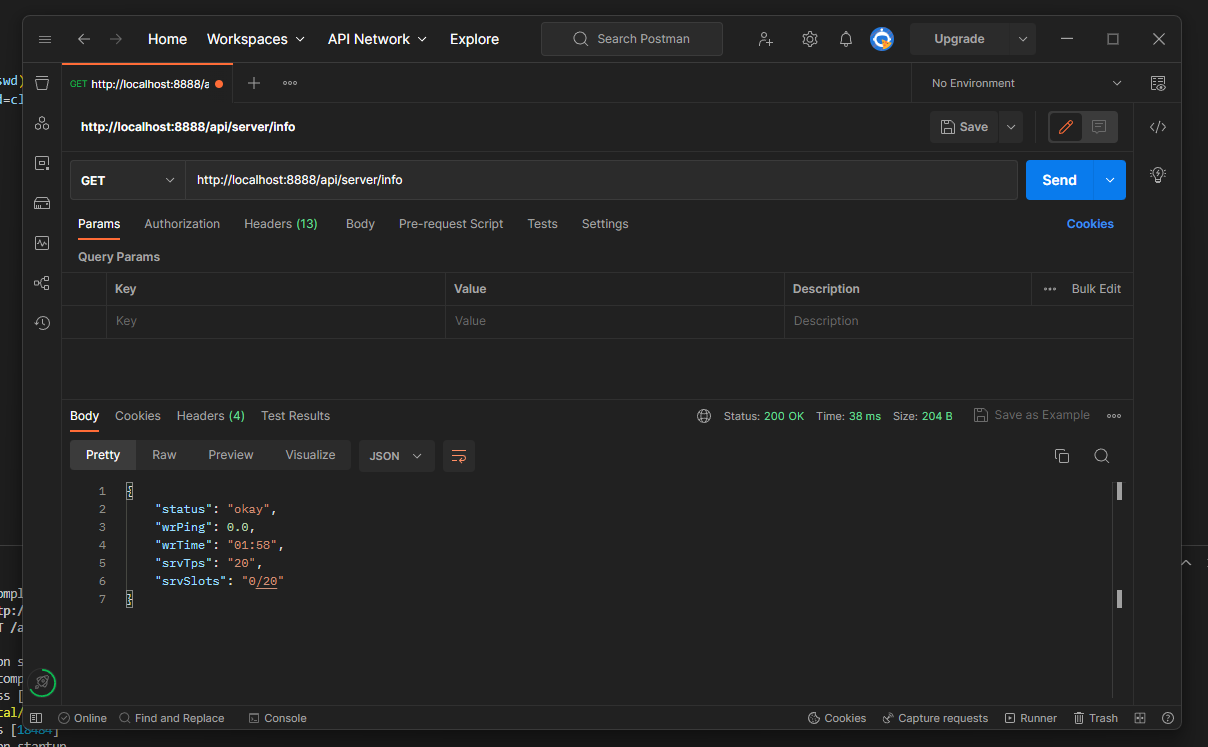Open the network globe icon
The width and height of the screenshot is (1208, 747).
tap(704, 416)
